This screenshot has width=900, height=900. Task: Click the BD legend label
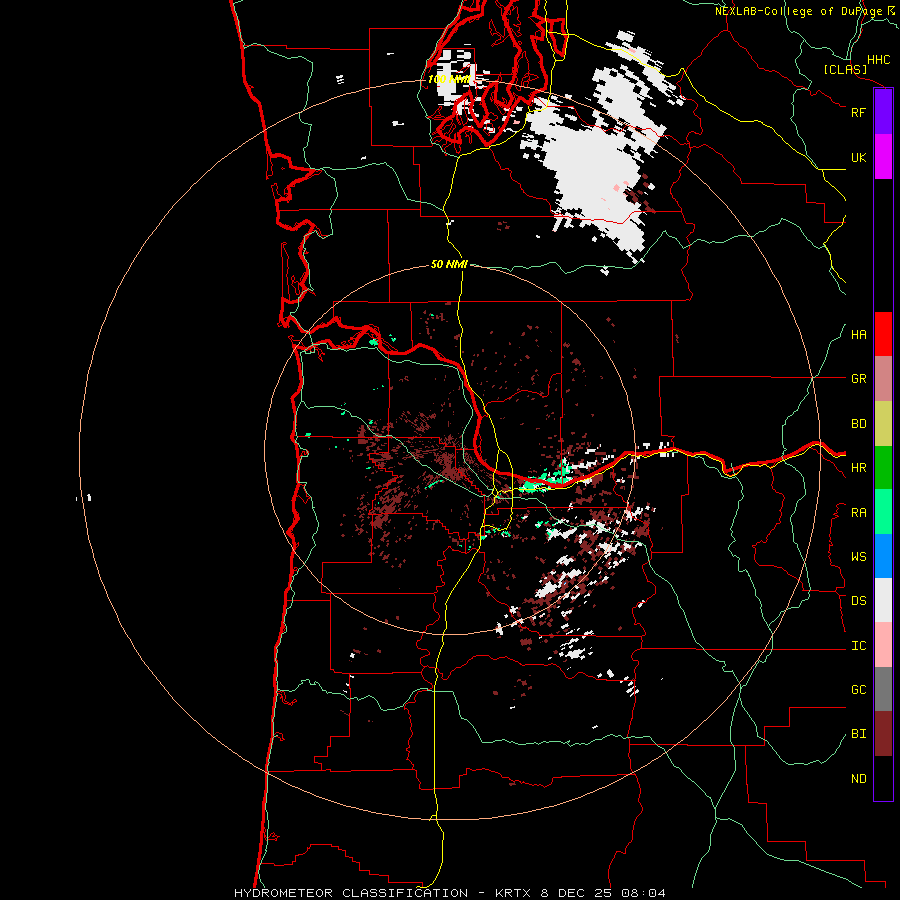tap(858, 424)
